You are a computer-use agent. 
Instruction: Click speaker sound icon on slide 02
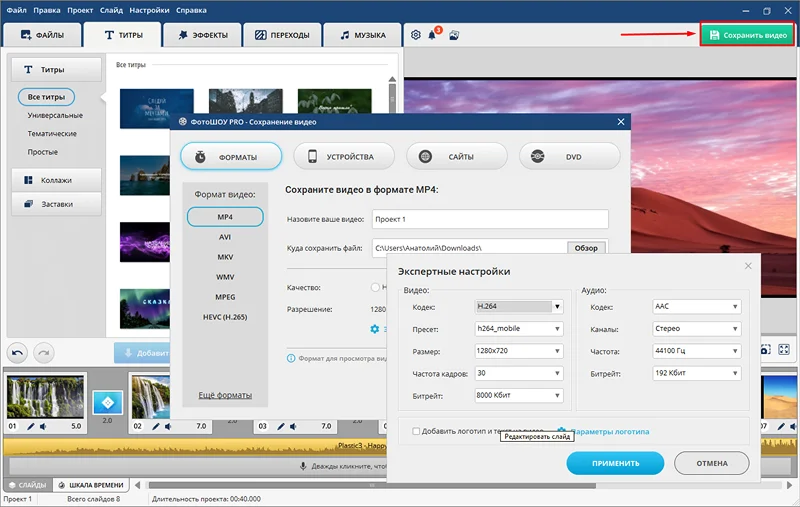click(170, 426)
